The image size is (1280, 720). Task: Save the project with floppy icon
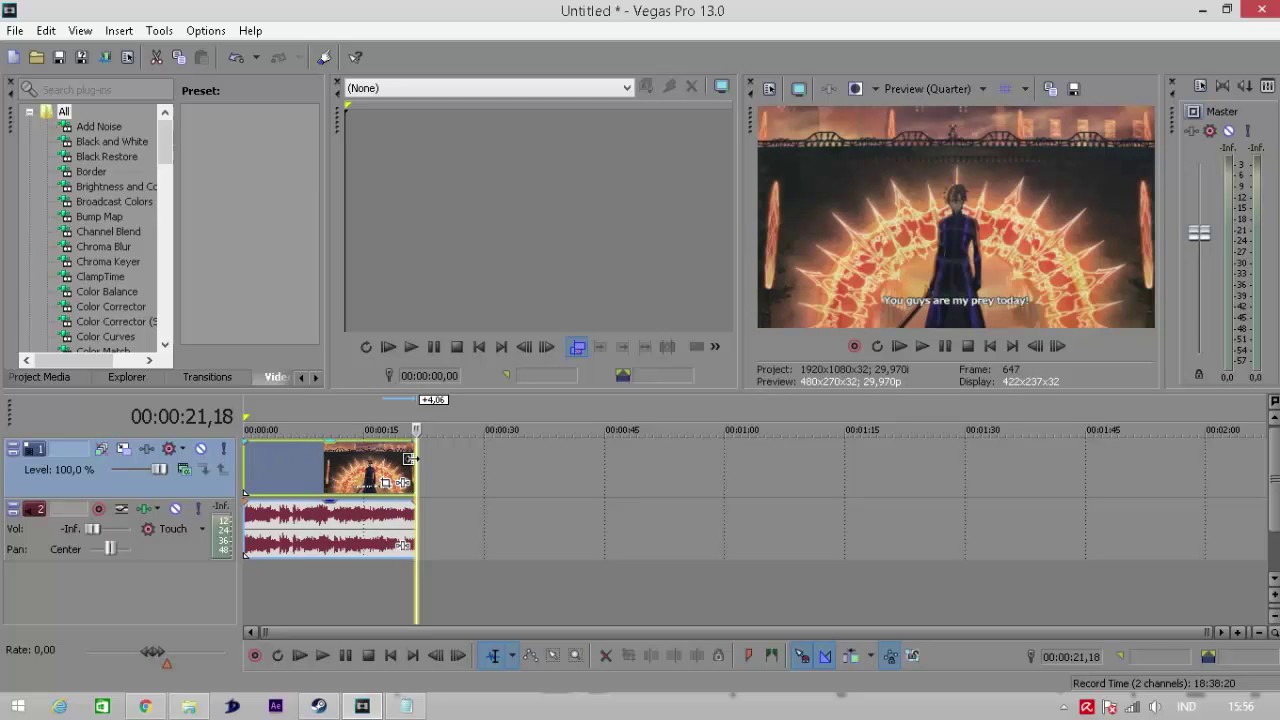59,58
